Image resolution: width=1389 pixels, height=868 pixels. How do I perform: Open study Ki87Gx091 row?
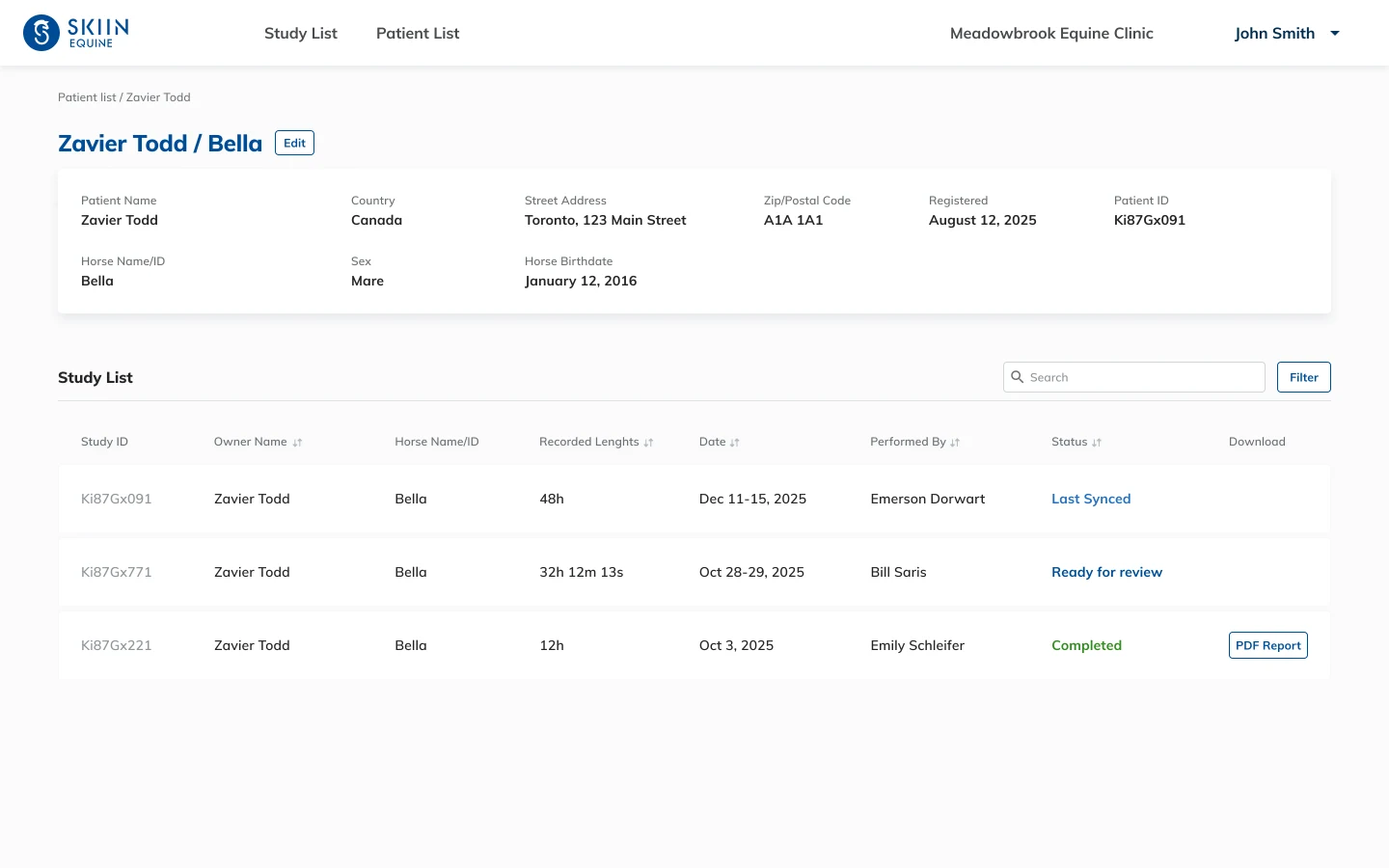pos(694,499)
